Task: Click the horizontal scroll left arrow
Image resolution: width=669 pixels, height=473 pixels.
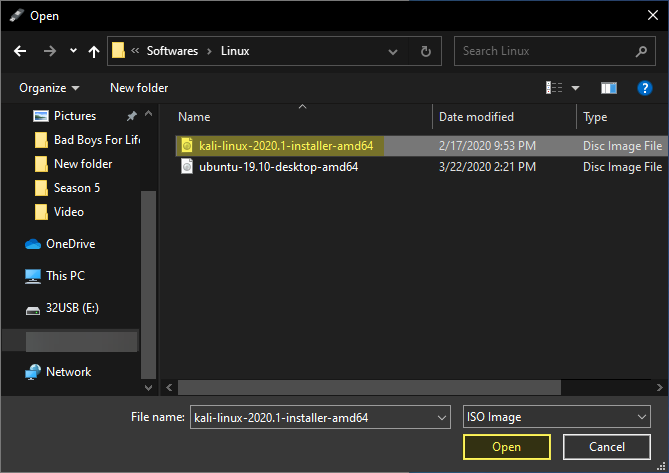Action: click(169, 388)
